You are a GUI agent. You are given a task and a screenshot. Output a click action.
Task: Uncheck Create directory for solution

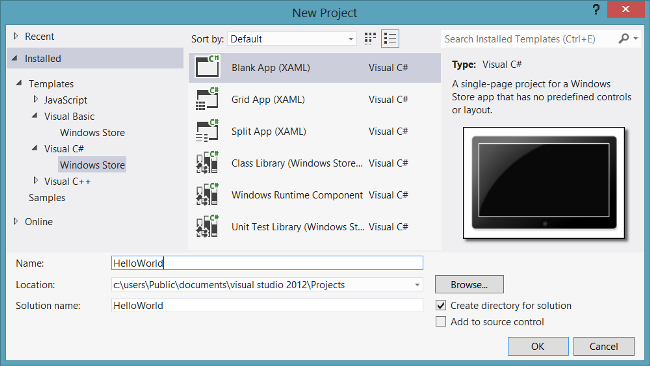441,305
